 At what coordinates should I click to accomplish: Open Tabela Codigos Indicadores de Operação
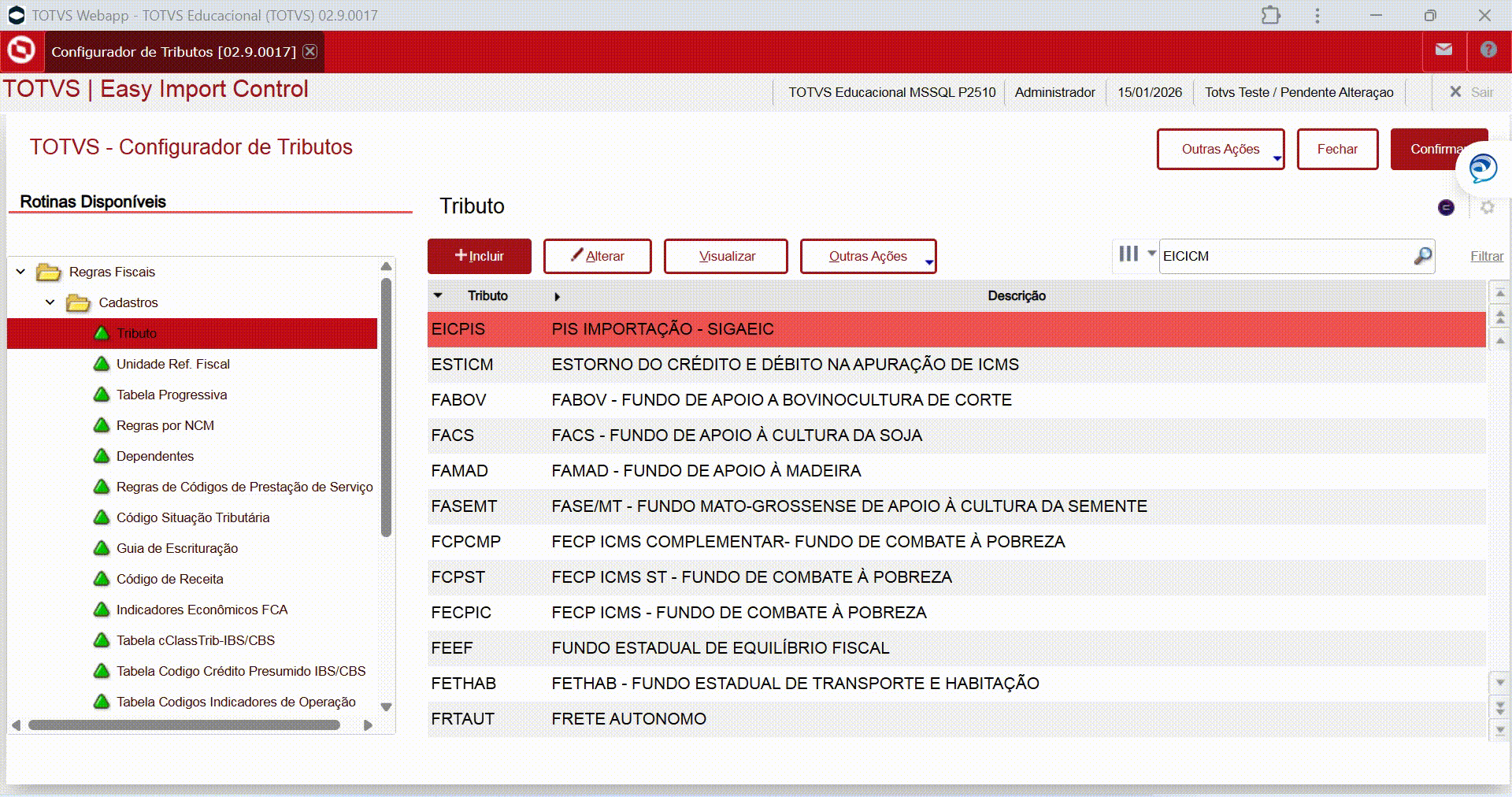[x=235, y=702]
